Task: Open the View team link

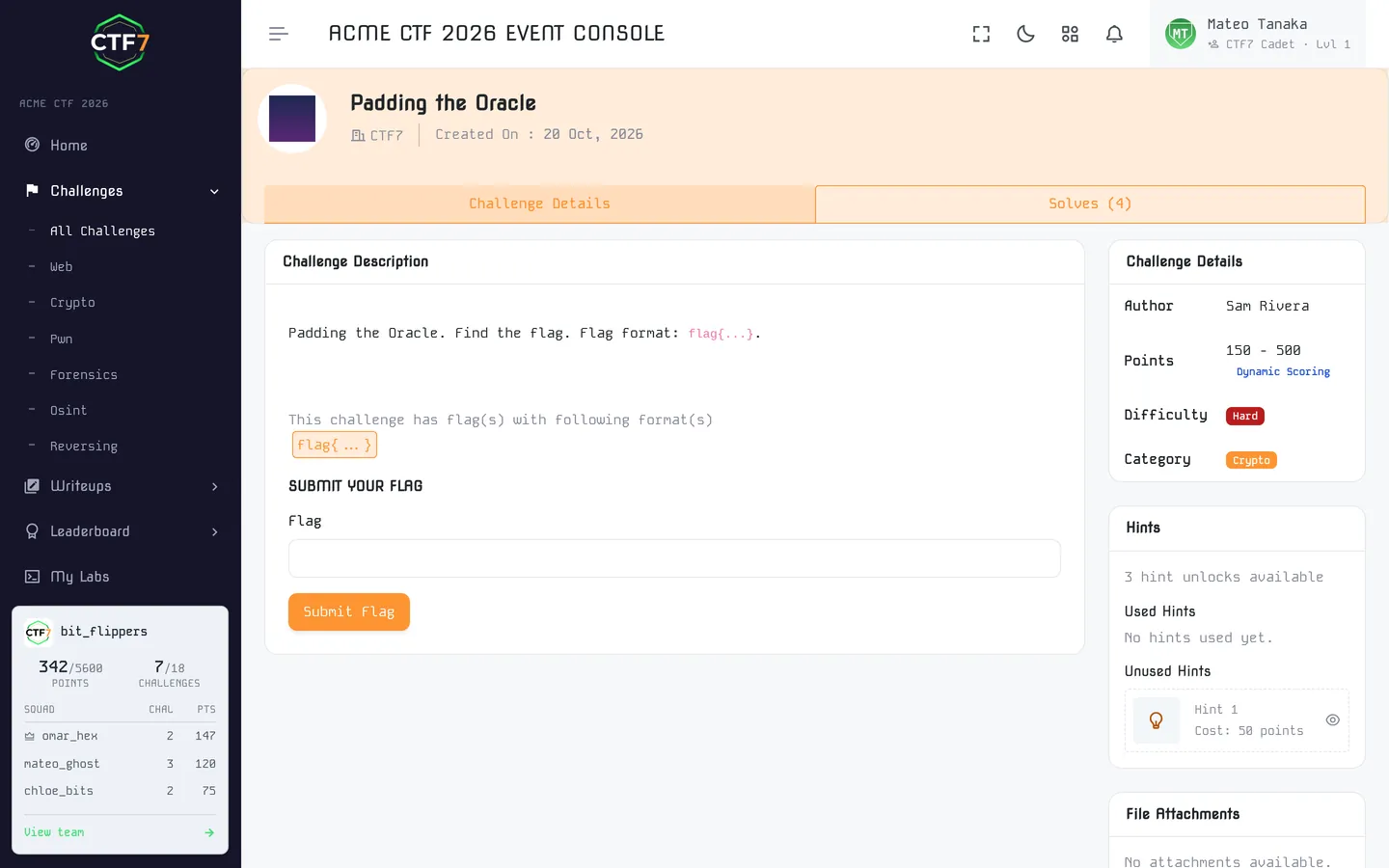Action: (x=54, y=832)
